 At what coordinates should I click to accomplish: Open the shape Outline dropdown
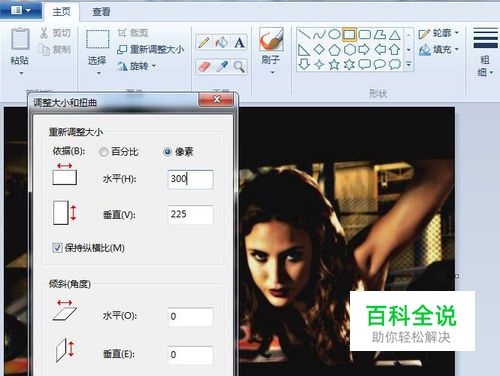tap(439, 33)
